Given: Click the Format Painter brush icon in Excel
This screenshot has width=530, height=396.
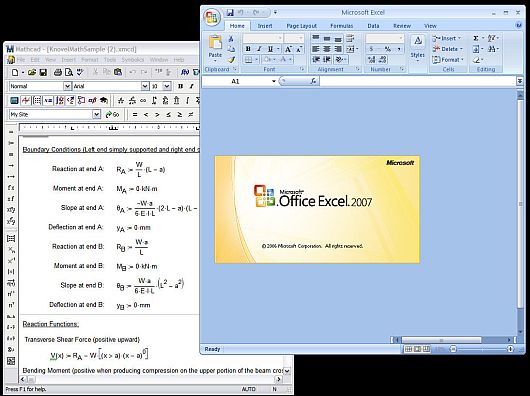Looking at the screenshot, I should point(231,60).
